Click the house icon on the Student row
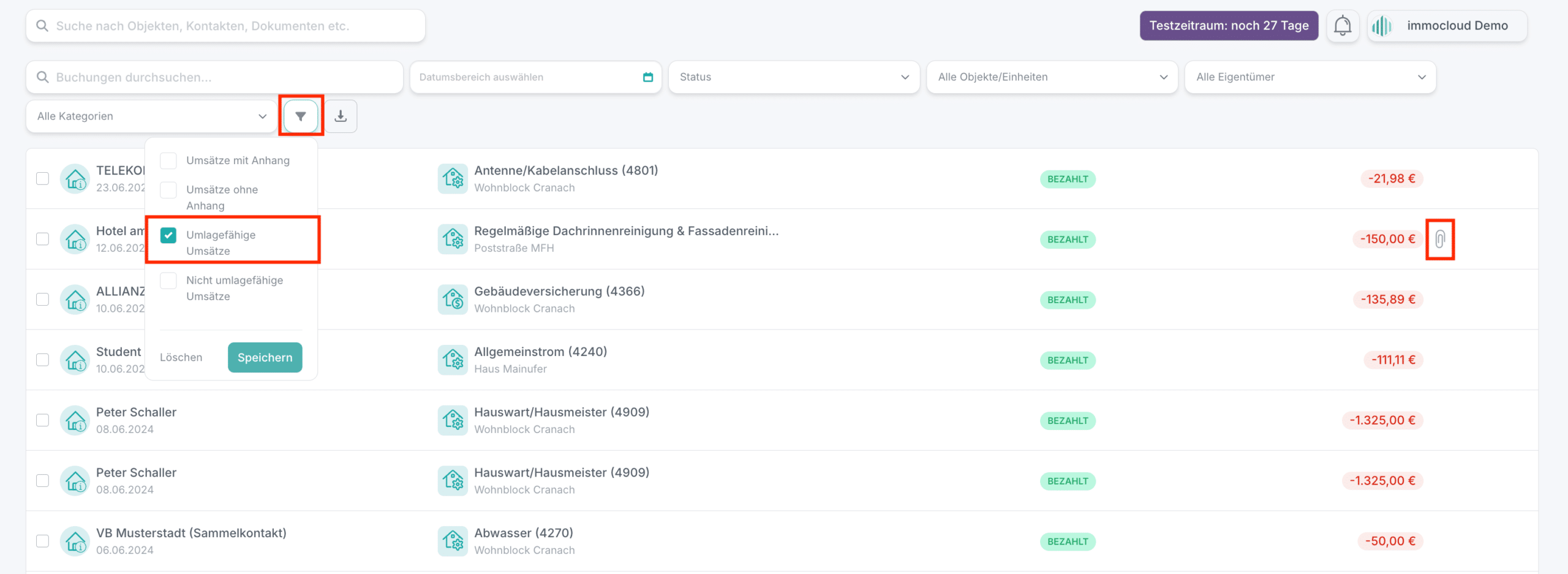Viewport: 1568px width, 574px height. 75,360
